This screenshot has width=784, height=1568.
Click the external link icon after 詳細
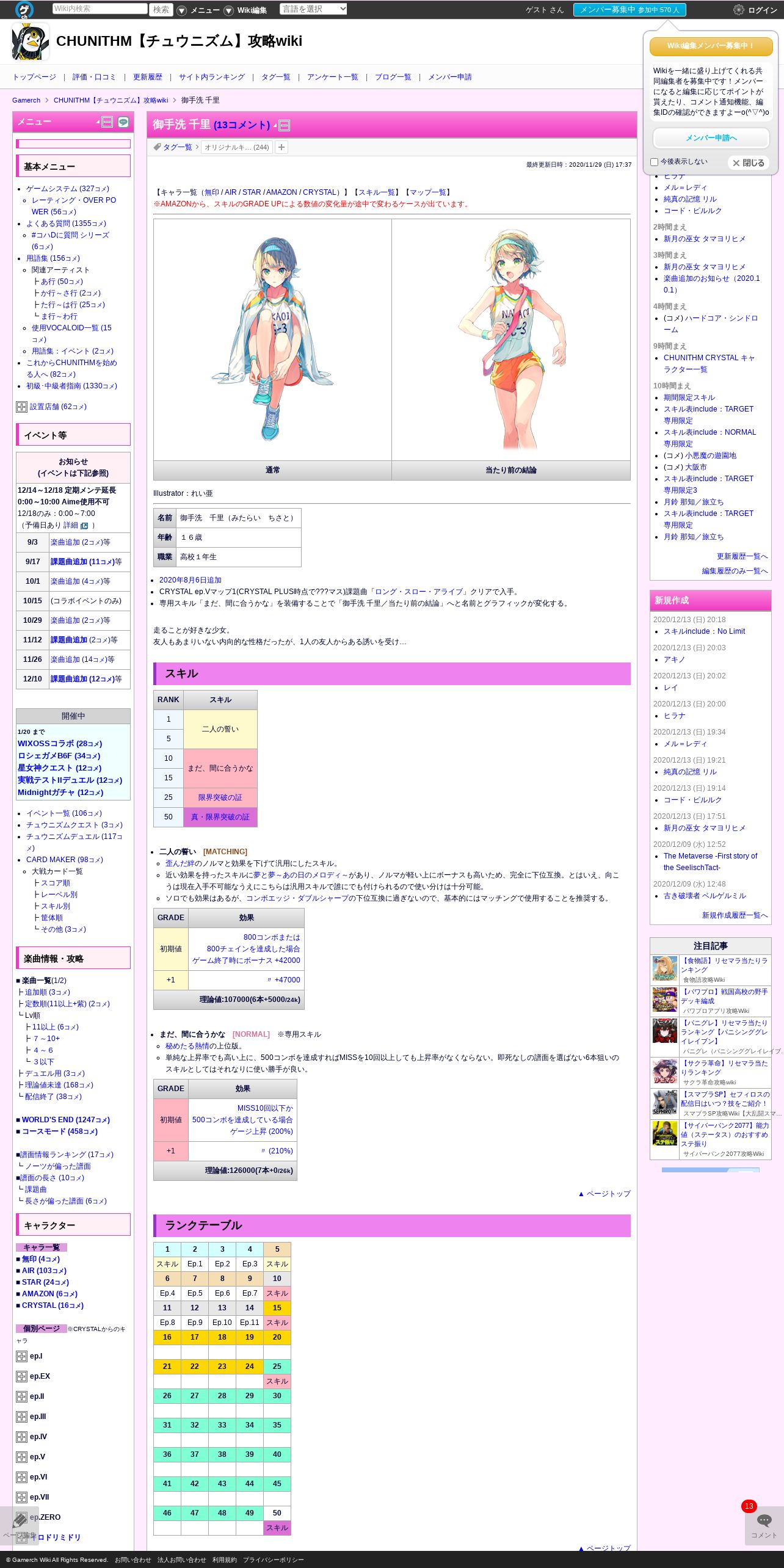coord(84,525)
